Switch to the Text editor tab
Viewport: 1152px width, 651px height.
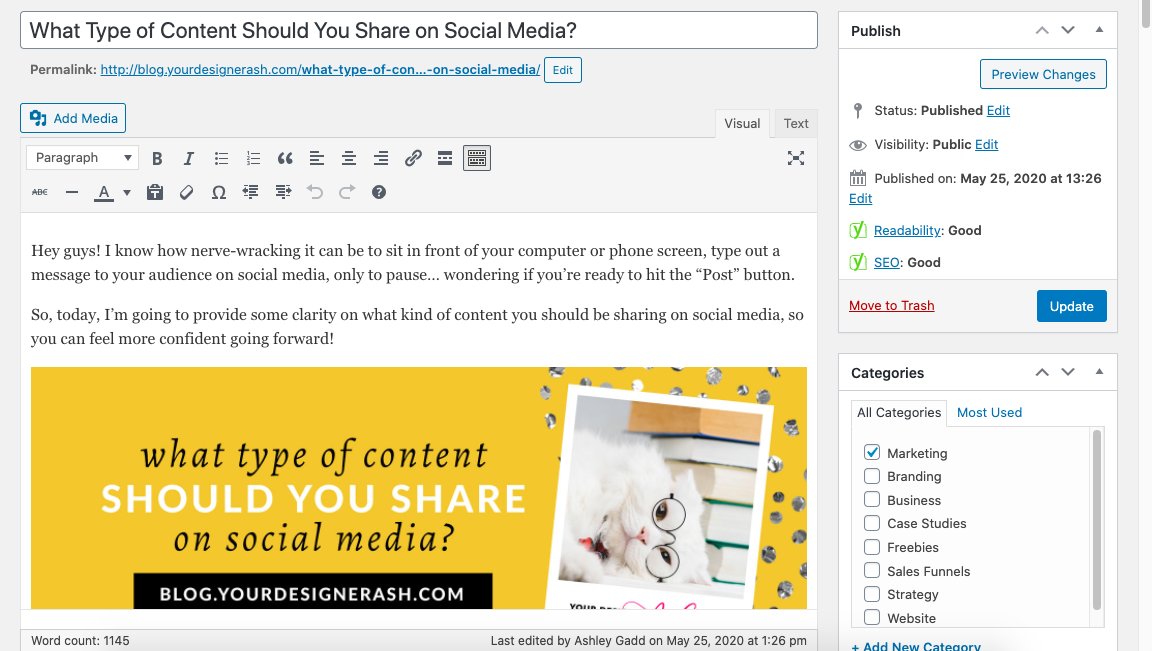[x=796, y=123]
